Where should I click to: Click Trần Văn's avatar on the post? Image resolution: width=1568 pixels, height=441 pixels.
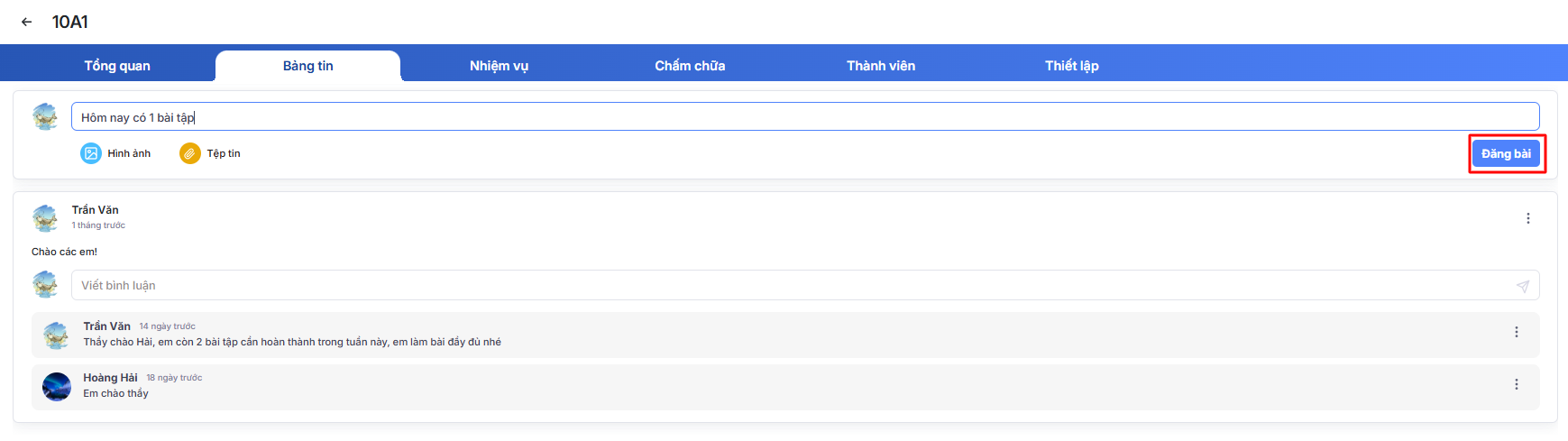point(45,217)
